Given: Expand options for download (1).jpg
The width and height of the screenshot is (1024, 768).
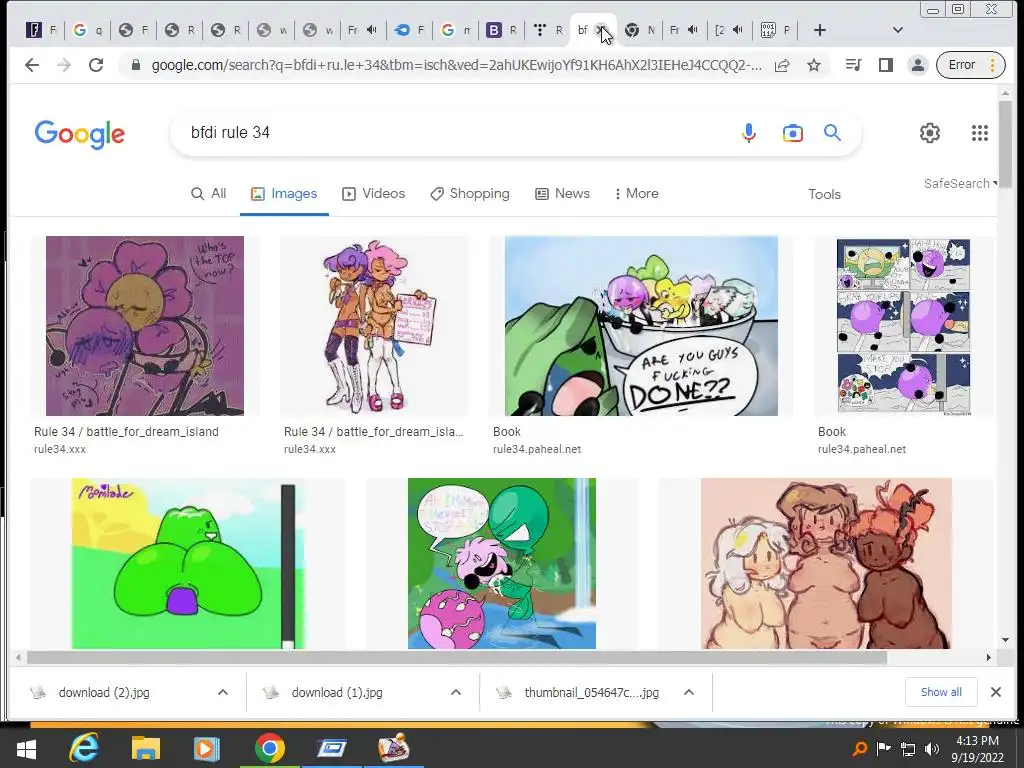Looking at the screenshot, I should (456, 692).
